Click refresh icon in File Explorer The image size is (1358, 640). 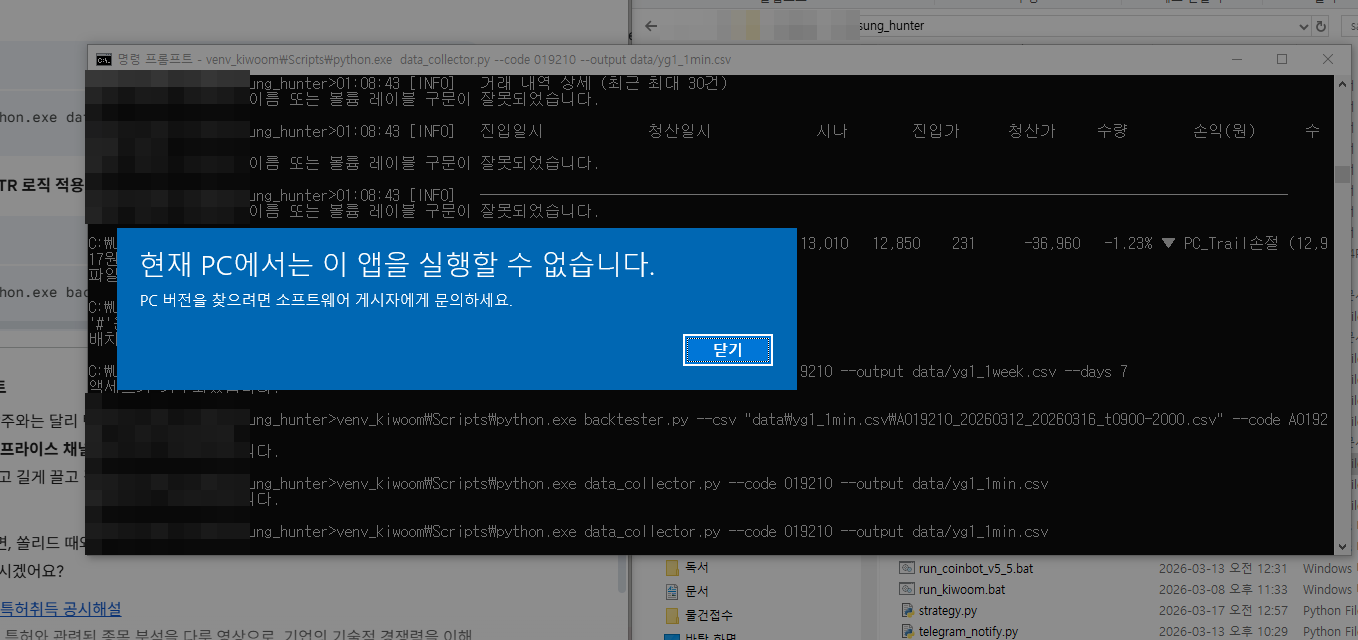tap(1321, 27)
